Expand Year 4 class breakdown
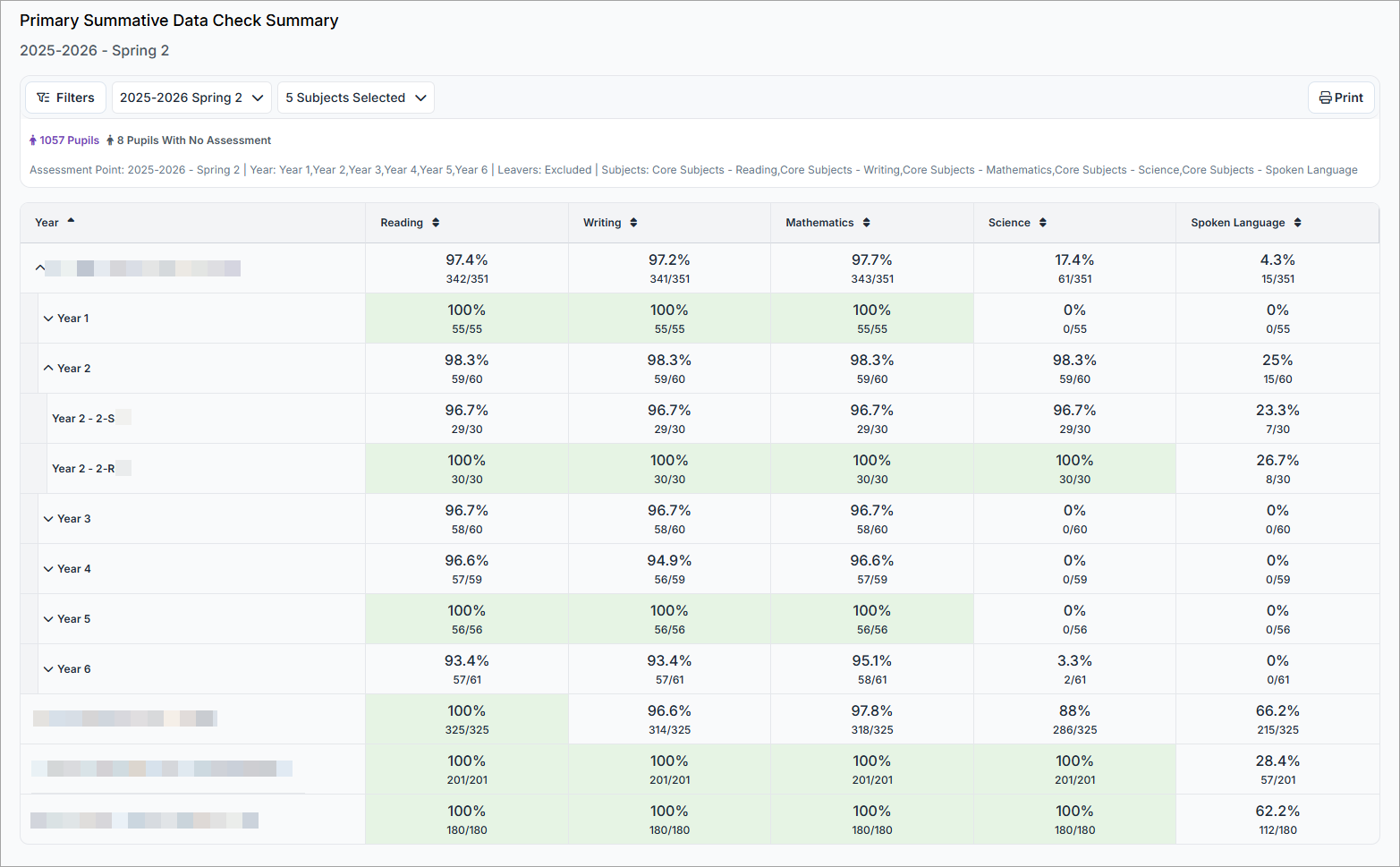This screenshot has width=1400, height=867. tap(48, 569)
